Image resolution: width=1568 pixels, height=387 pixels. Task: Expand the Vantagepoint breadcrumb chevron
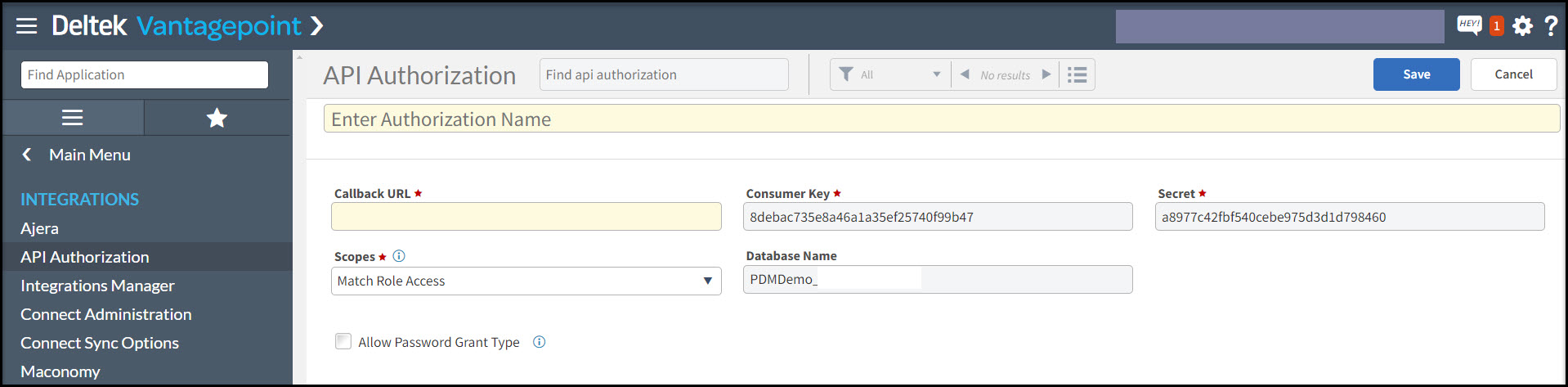pyautogui.click(x=317, y=26)
